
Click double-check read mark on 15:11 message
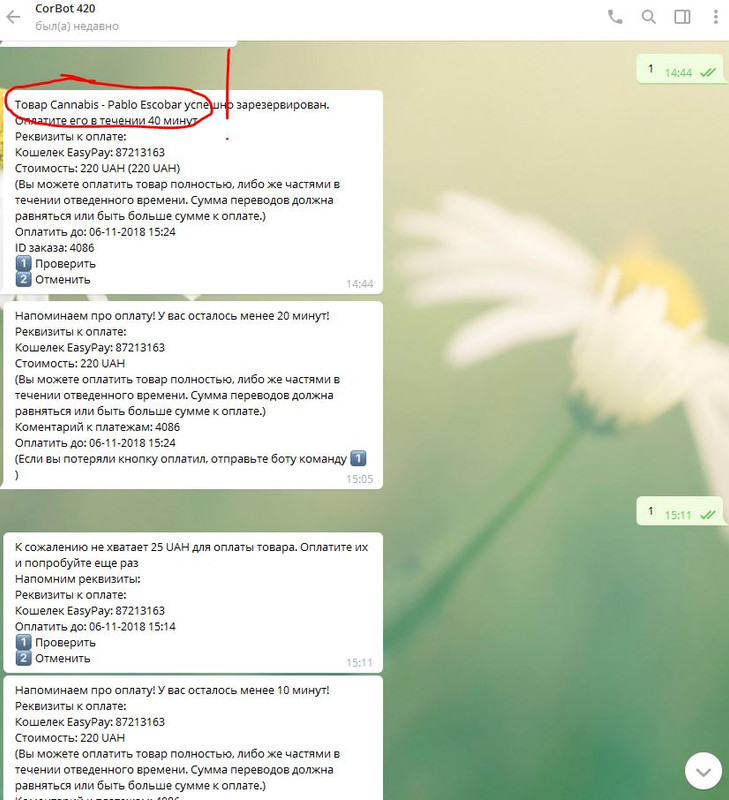(708, 515)
